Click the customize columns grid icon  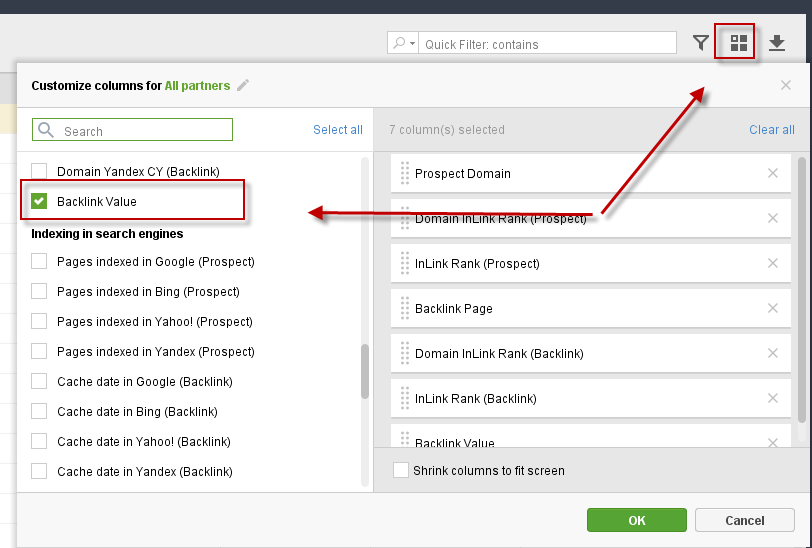(x=738, y=42)
